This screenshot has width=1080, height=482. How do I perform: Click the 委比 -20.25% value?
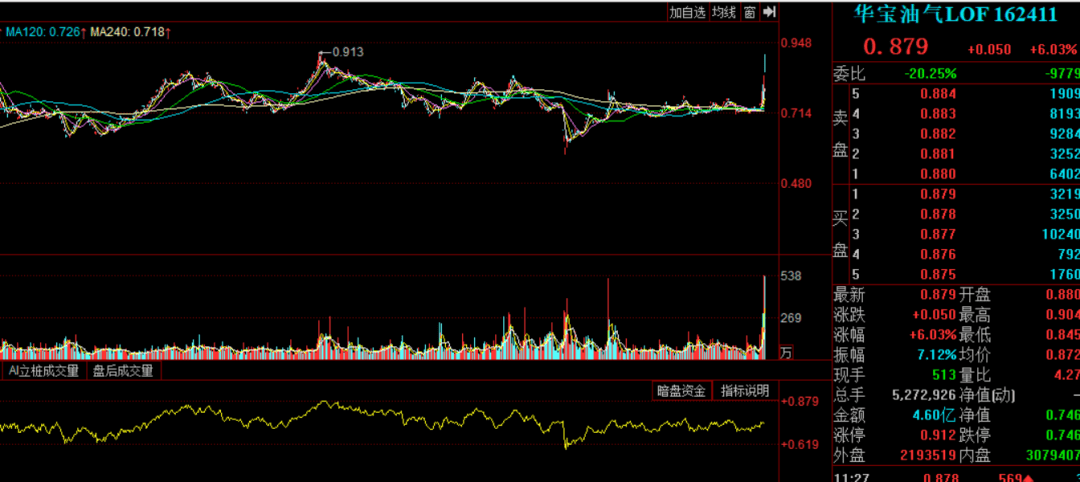pyautogui.click(x=930, y=73)
